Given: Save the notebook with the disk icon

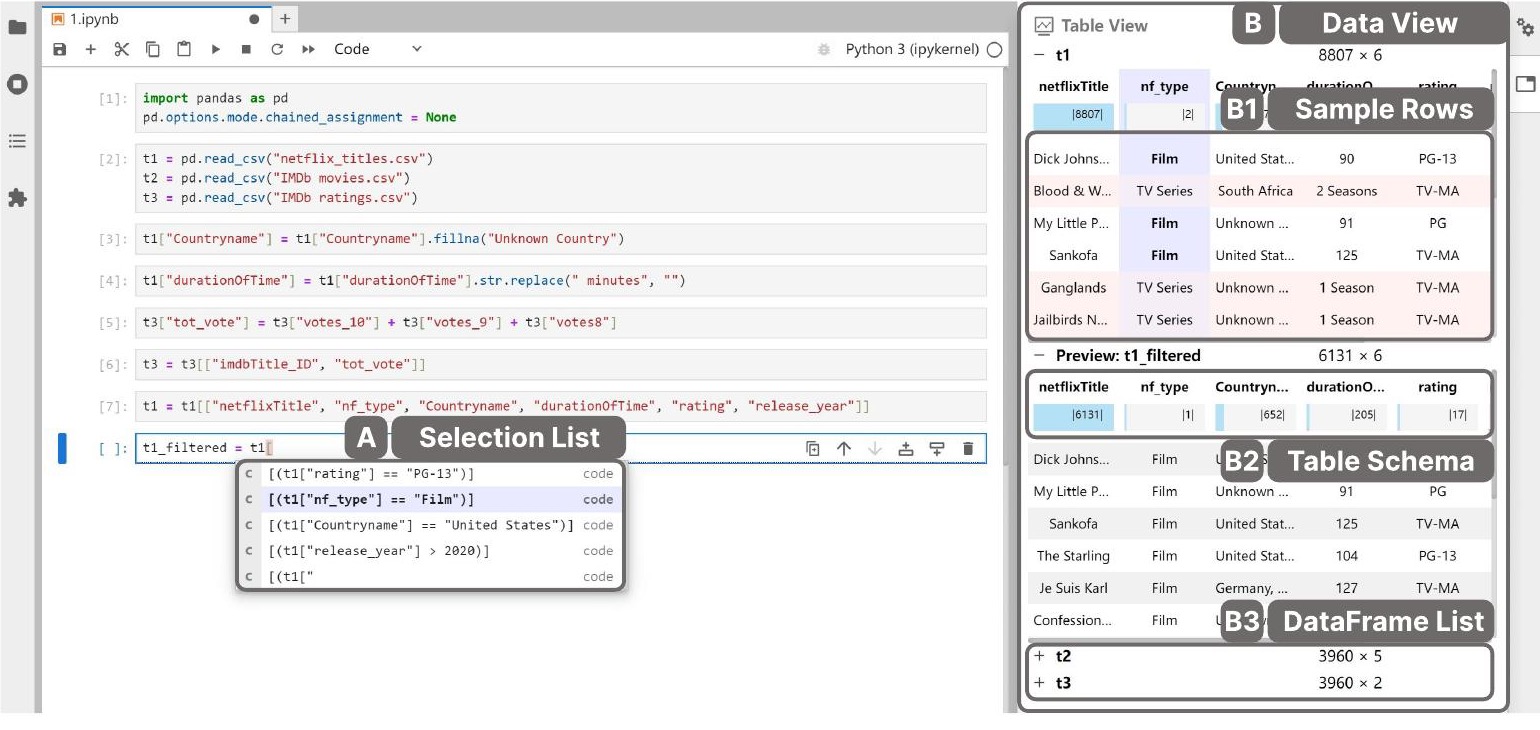Looking at the screenshot, I should pos(60,49).
